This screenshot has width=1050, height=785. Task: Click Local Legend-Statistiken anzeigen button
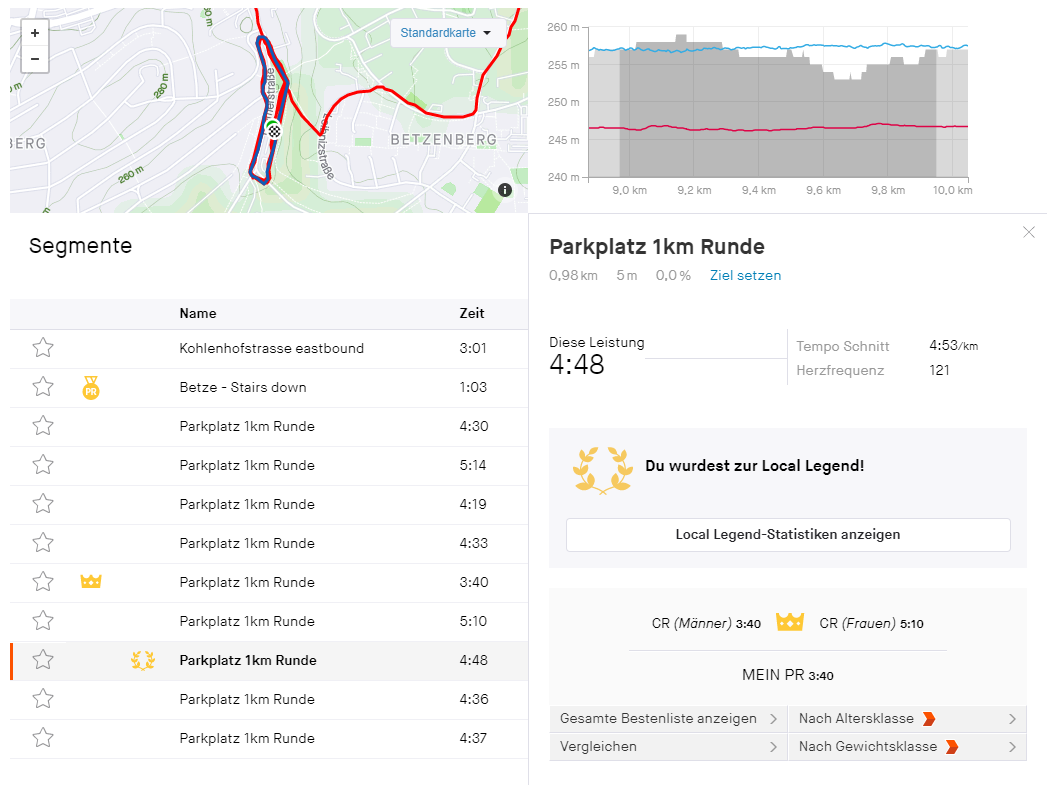788,535
